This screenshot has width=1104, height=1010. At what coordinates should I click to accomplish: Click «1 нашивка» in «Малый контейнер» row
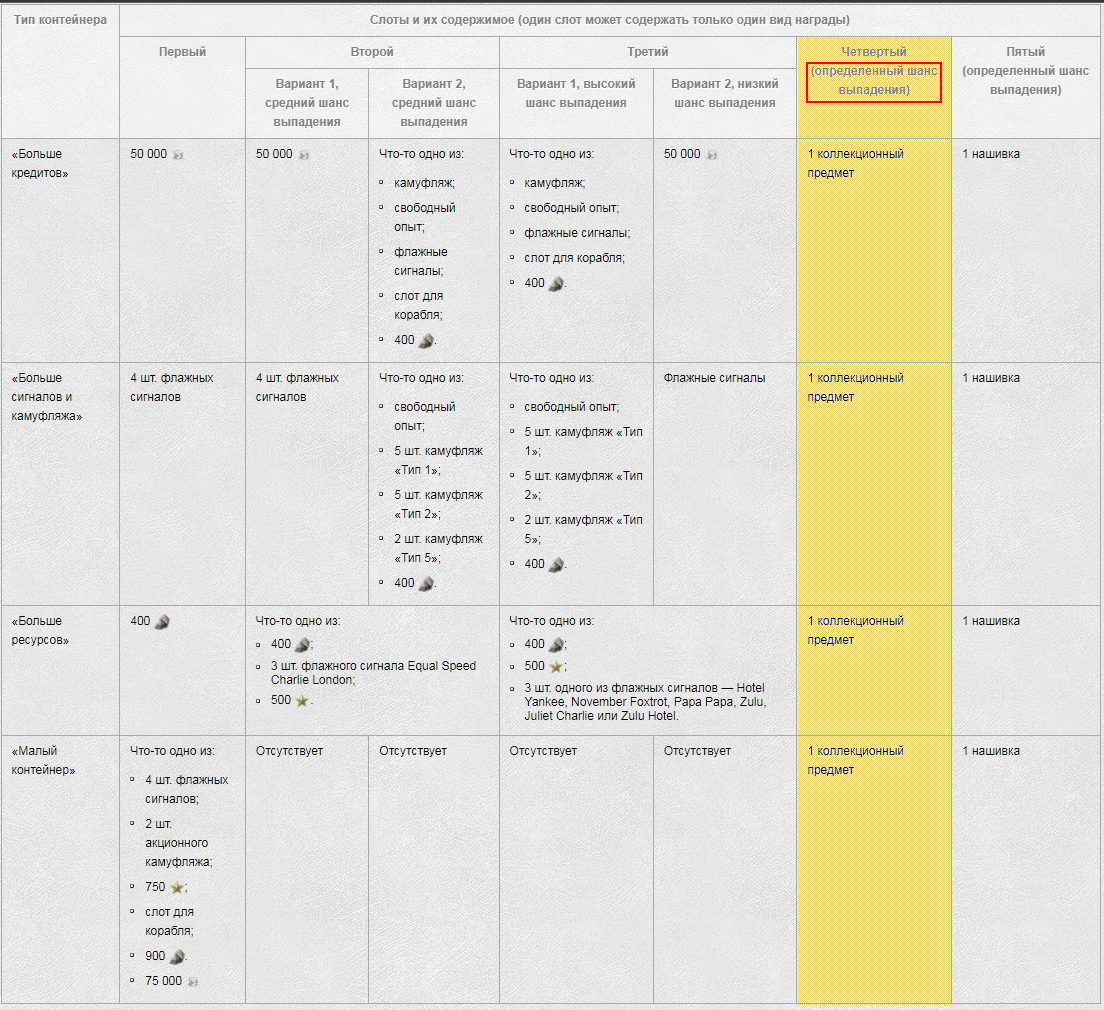pyautogui.click(x=991, y=751)
